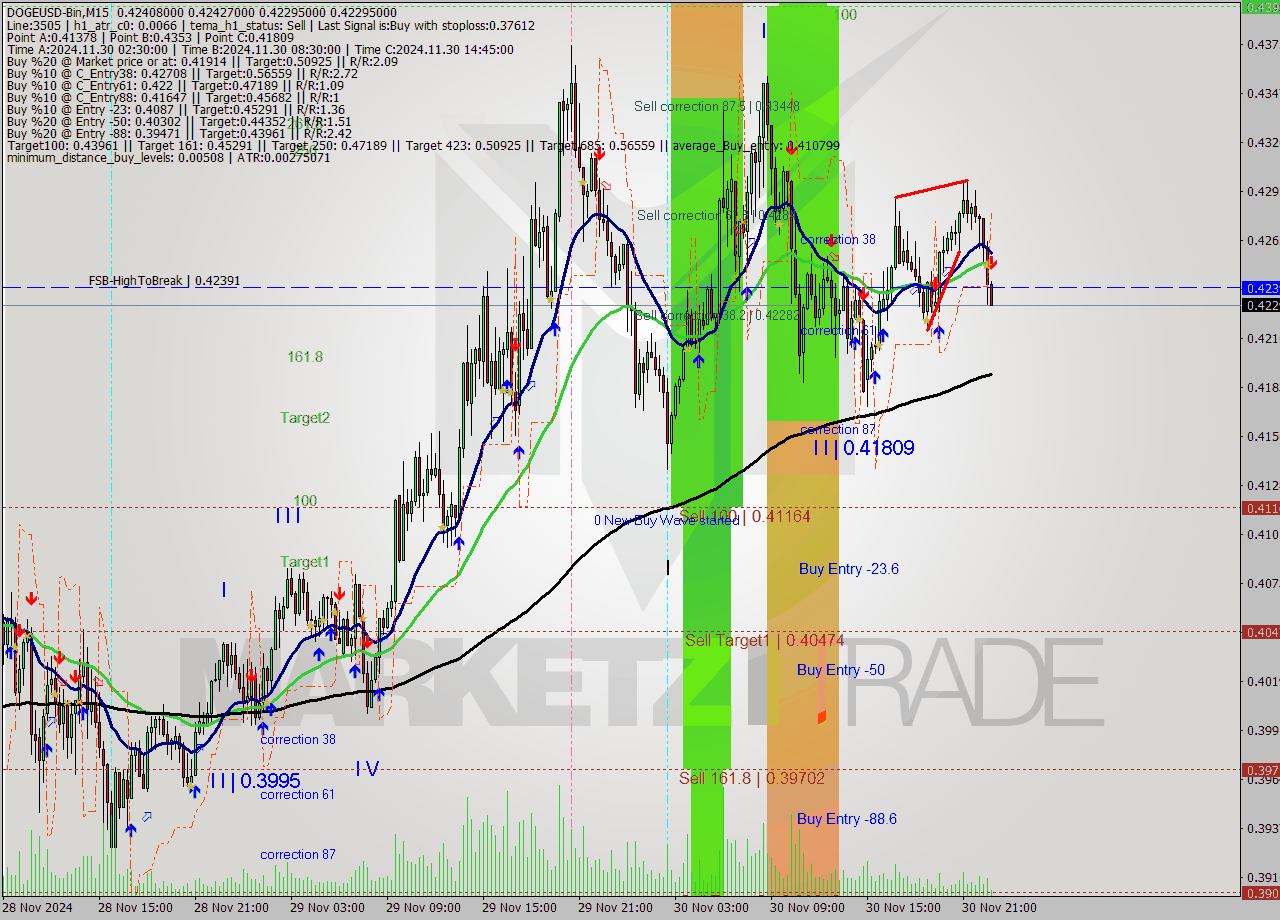Click the 29 Nov 21:00 time axis label
Screen dimensions: 1280x920
point(615,908)
